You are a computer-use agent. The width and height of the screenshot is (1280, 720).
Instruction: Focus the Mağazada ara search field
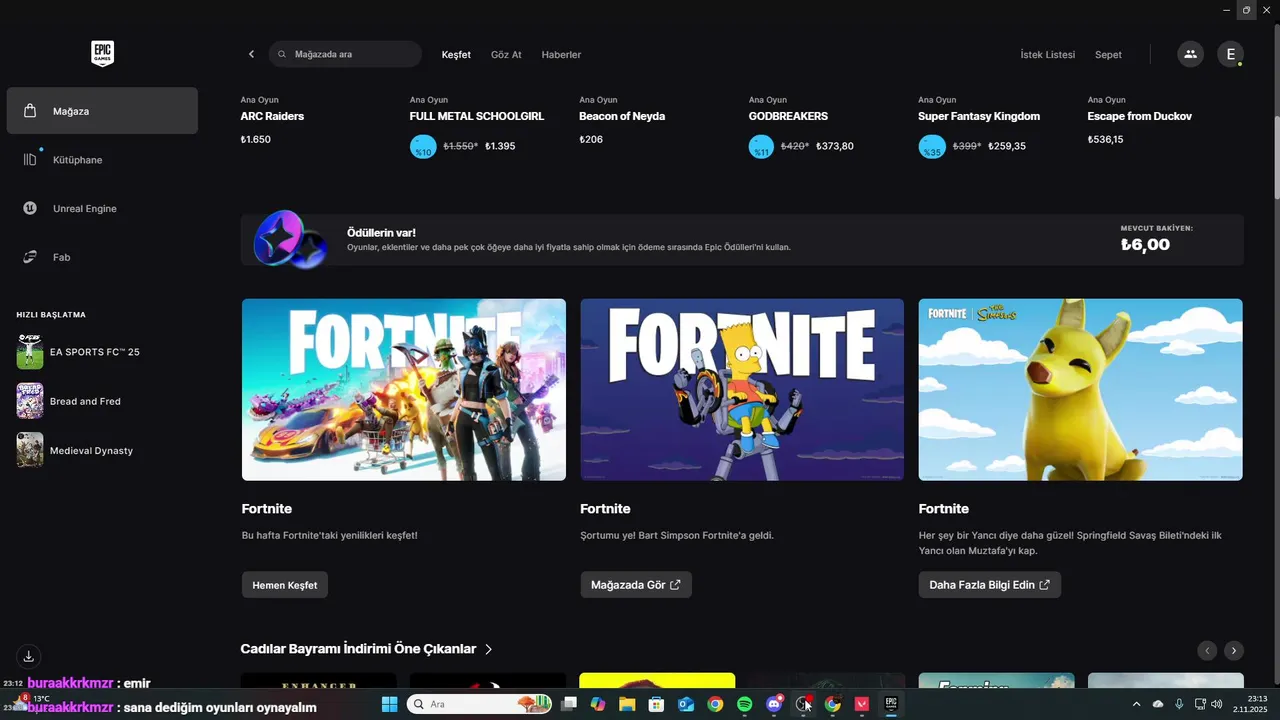(x=345, y=54)
